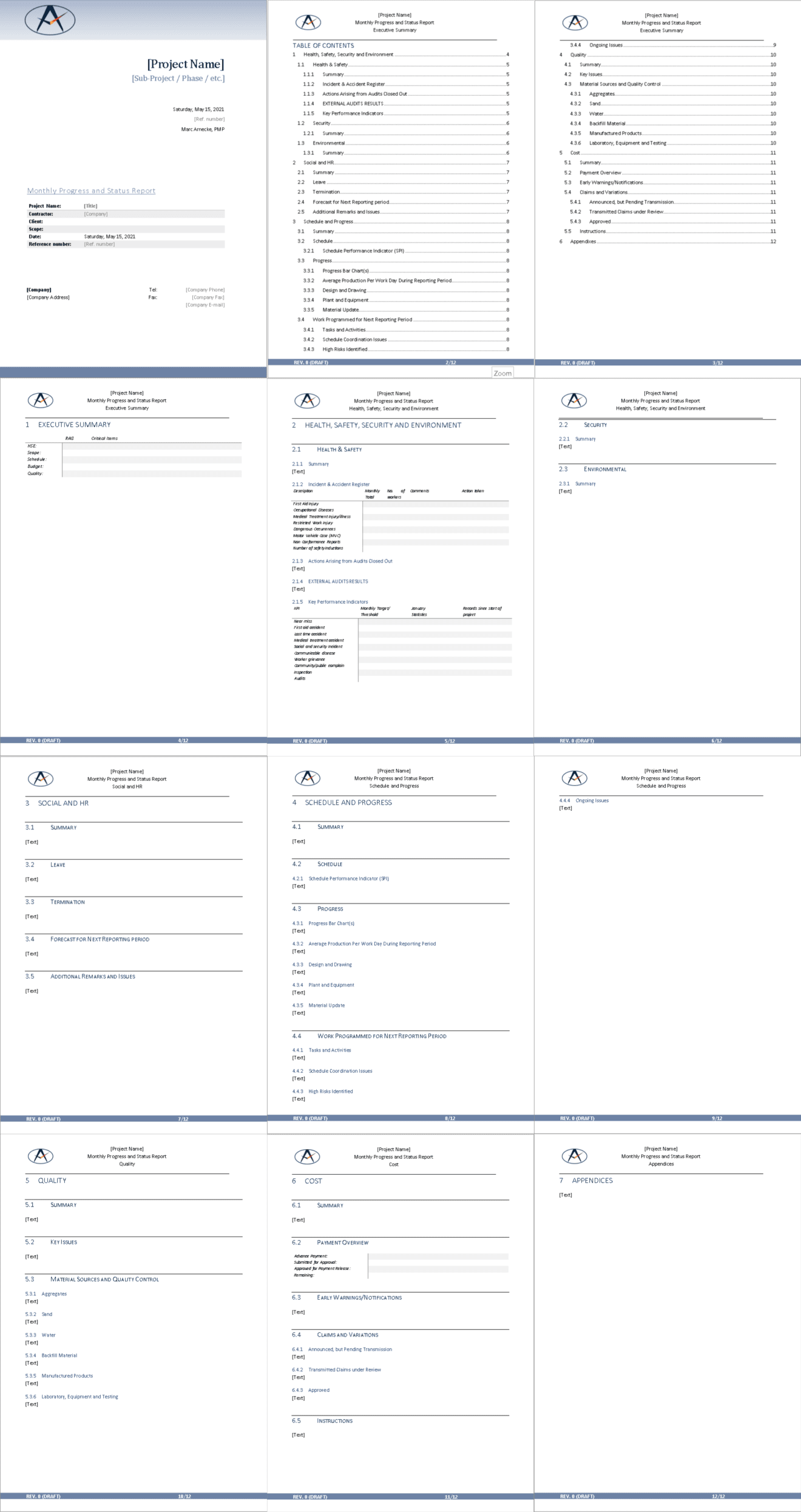
Task: Open TOC entry Key Performance Indicators
Action: [406, 113]
